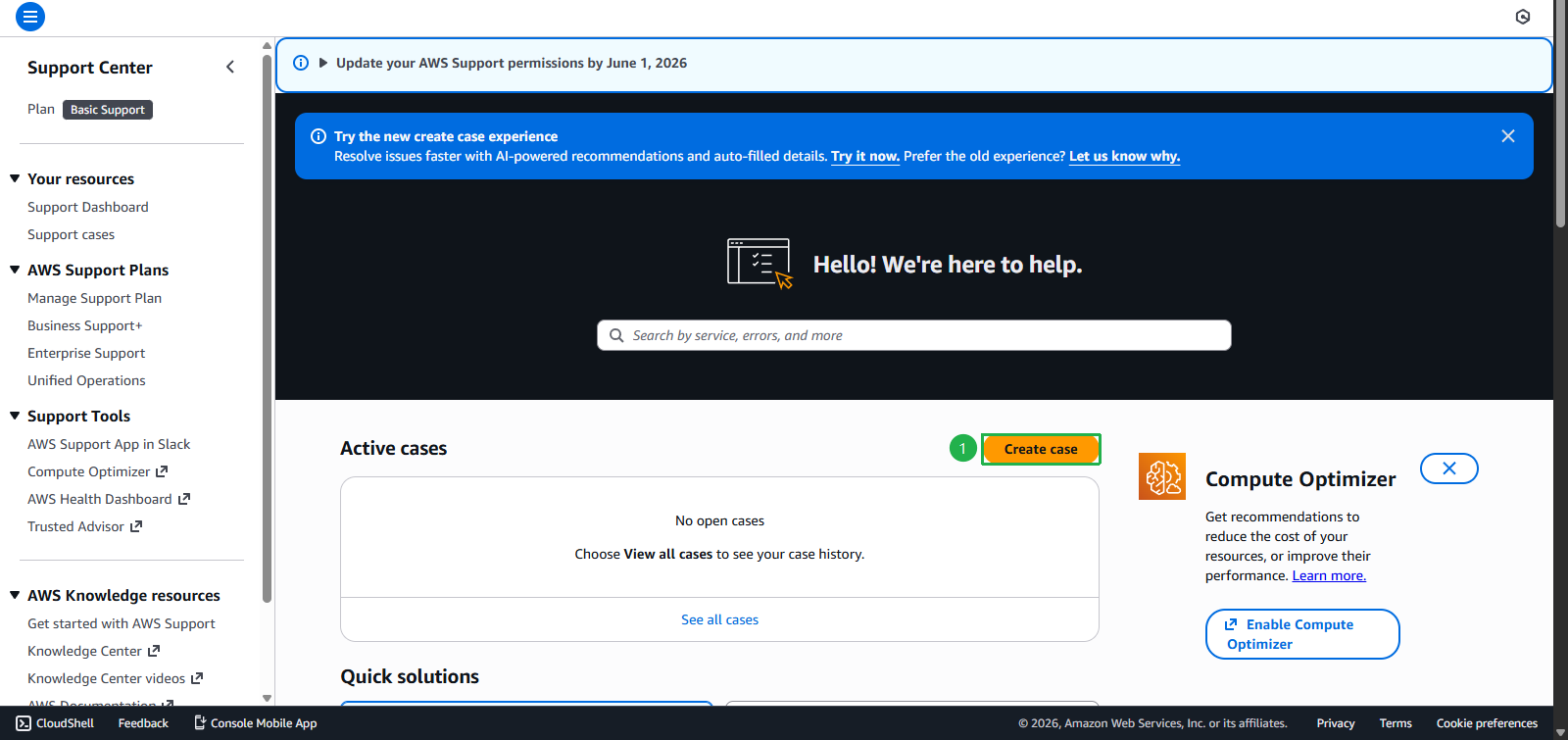Image resolution: width=1568 pixels, height=740 pixels.
Task: Collapse the AWS Support Plans section
Action: click(x=15, y=270)
